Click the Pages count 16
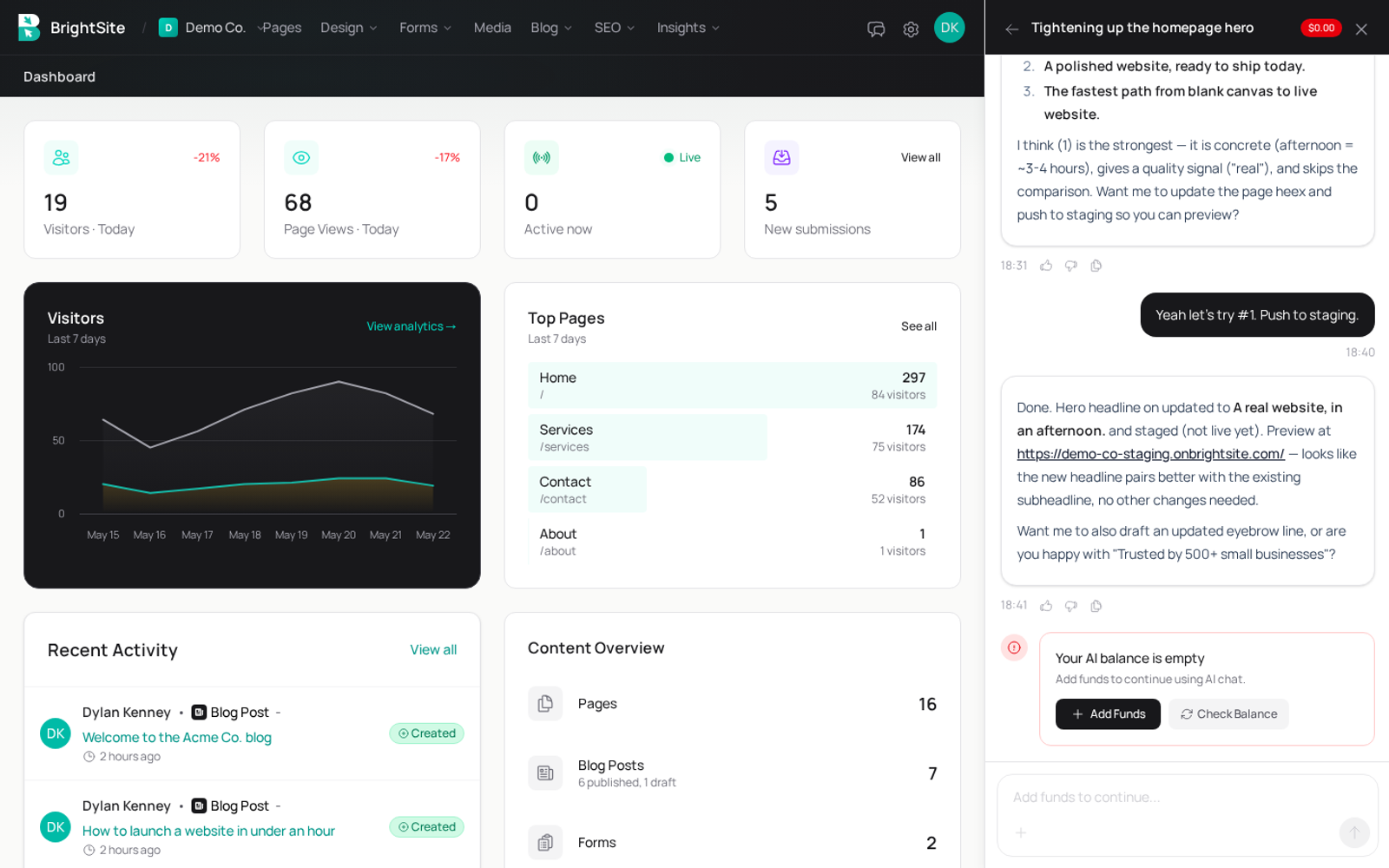1389x868 pixels. point(927,704)
